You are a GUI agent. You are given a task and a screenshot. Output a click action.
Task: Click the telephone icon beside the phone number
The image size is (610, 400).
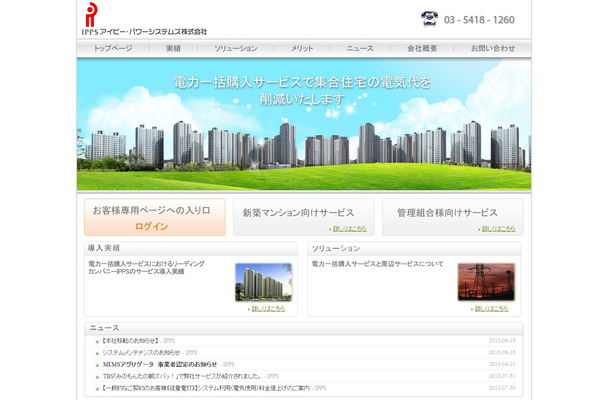(429, 19)
